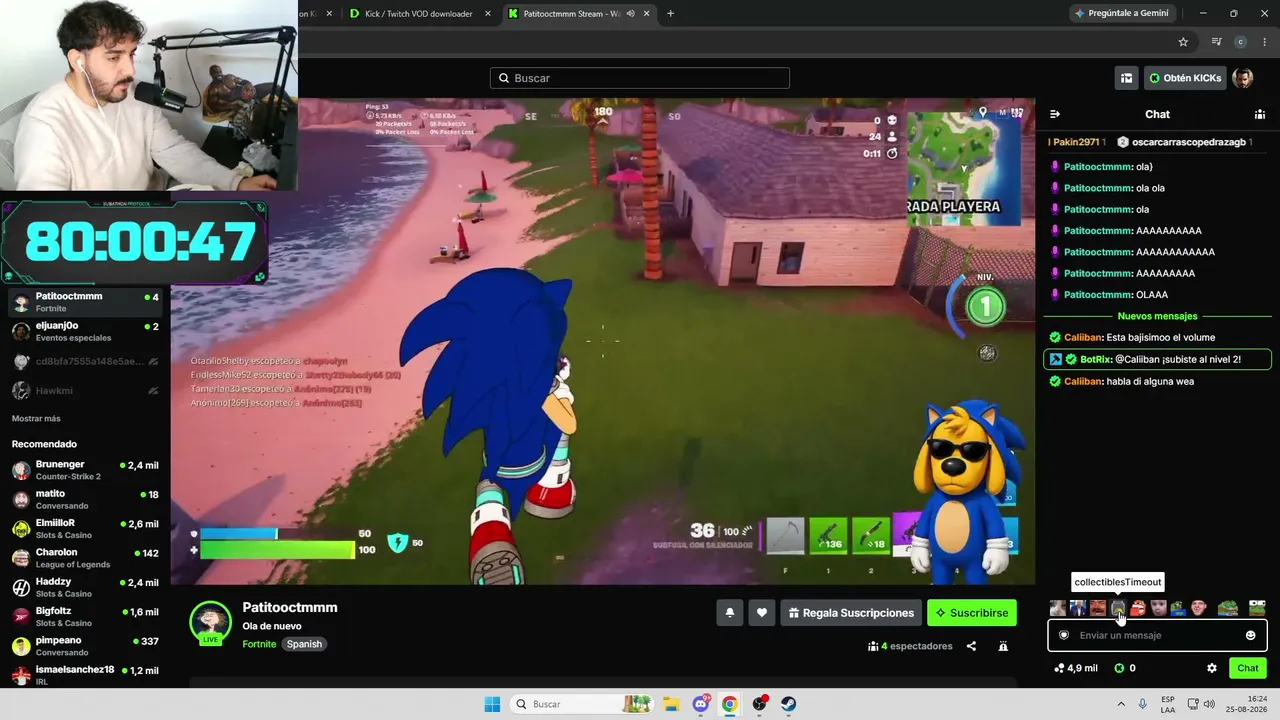Collapse the chat panel with arrow icon

[1055, 114]
